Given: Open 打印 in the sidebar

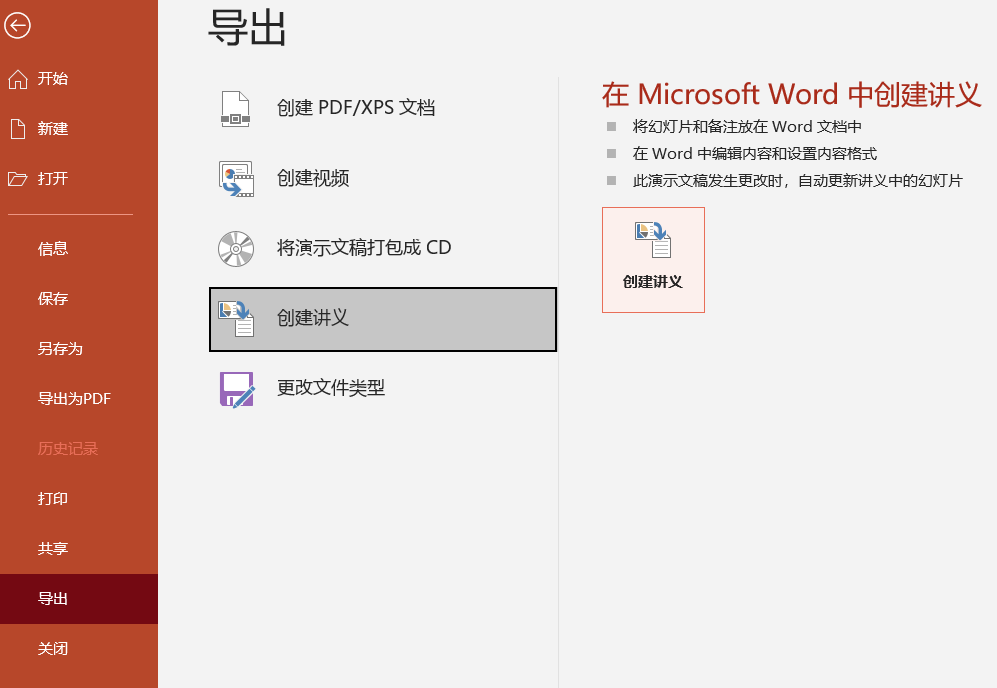Looking at the screenshot, I should click(x=79, y=499).
